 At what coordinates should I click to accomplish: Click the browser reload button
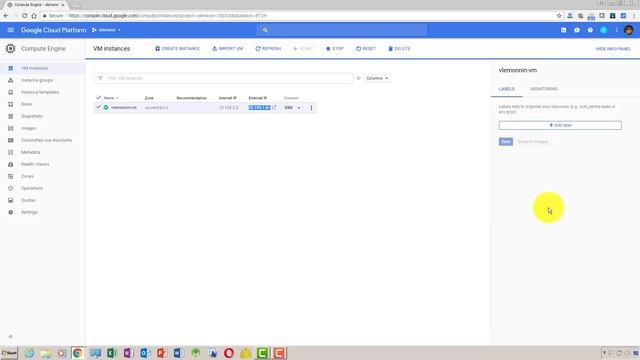click(x=24, y=16)
